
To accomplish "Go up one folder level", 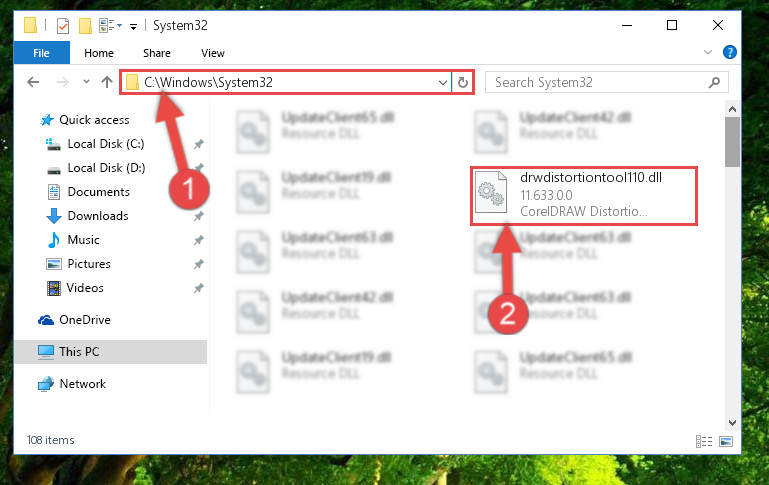I will [x=106, y=82].
